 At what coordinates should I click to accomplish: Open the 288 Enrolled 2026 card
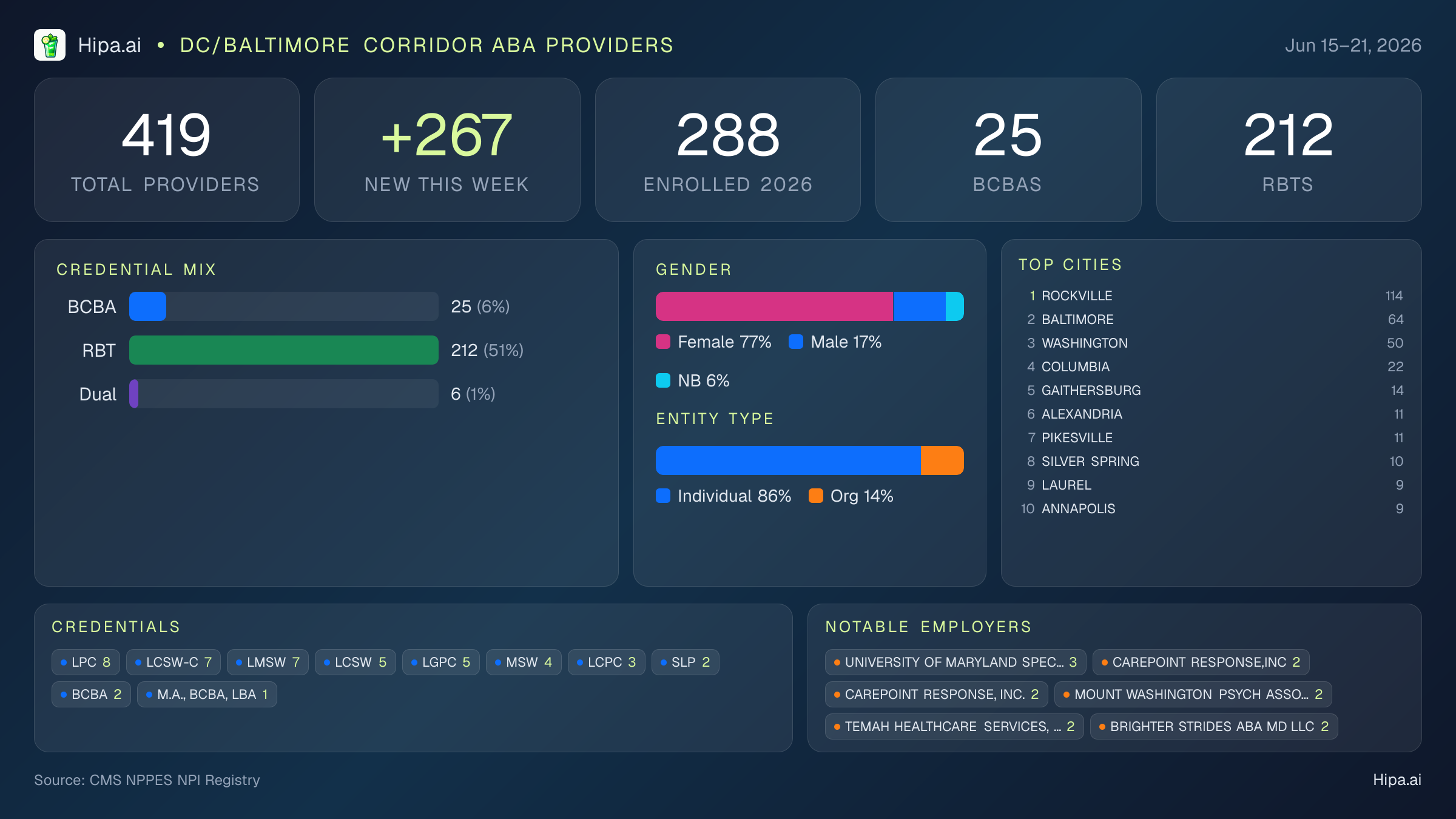pos(728,150)
